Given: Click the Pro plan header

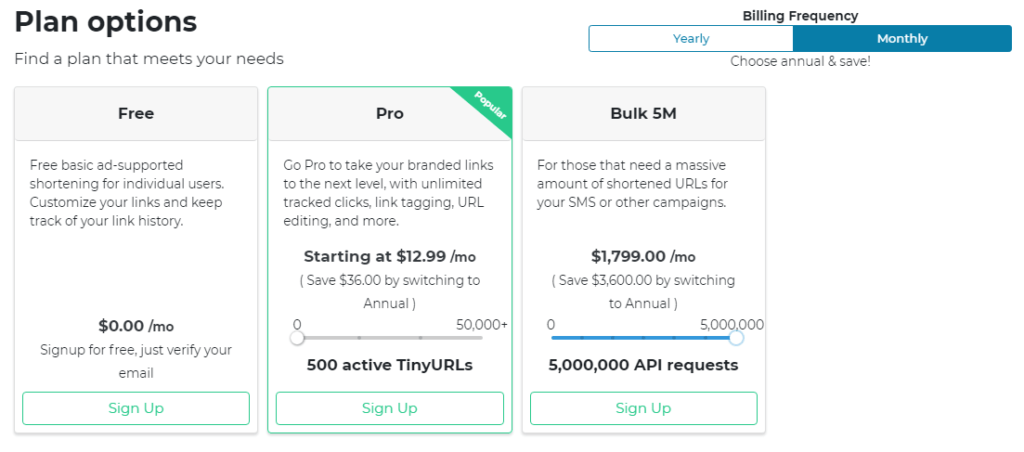Looking at the screenshot, I should pyautogui.click(x=390, y=114).
